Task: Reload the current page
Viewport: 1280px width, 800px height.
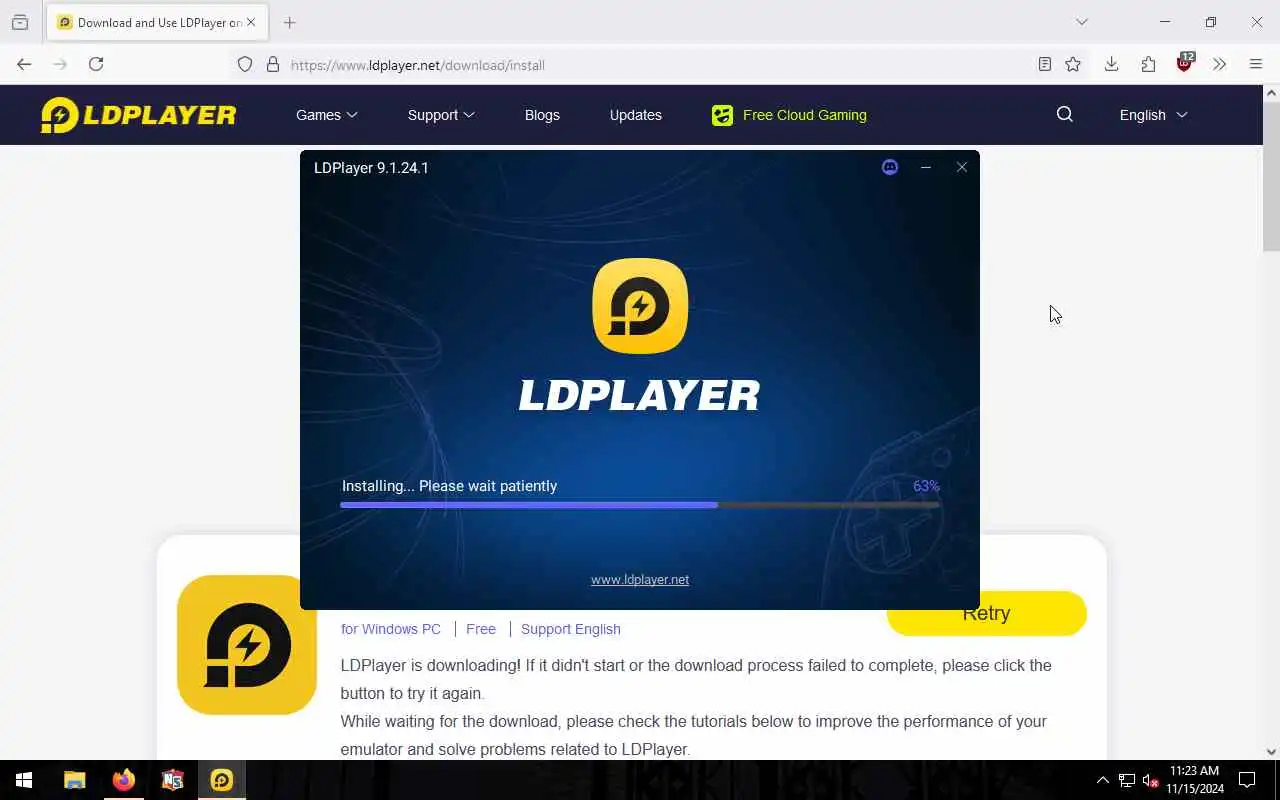Action: coord(96,64)
